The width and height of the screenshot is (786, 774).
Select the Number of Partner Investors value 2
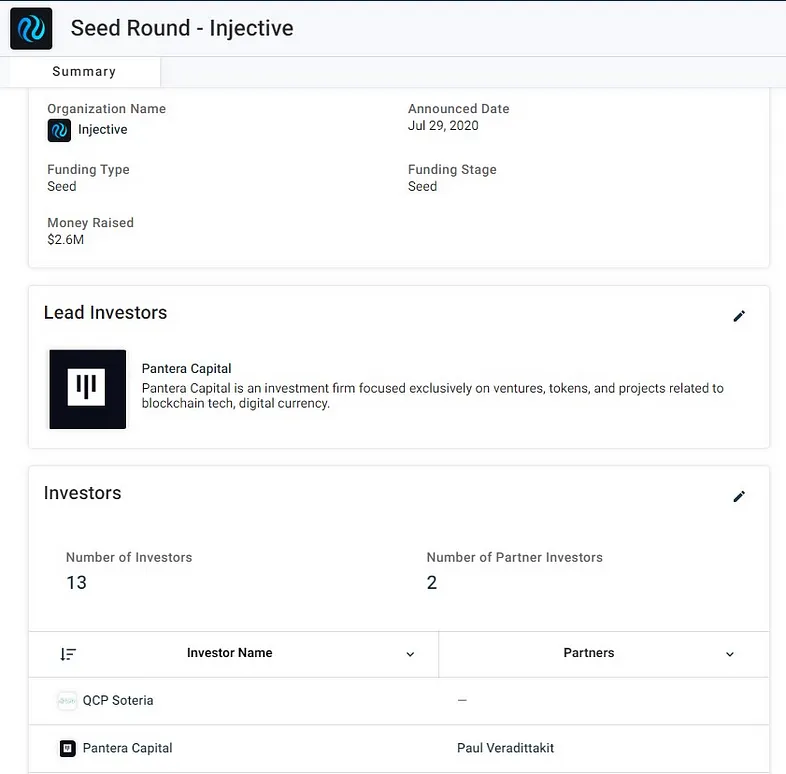coord(432,583)
